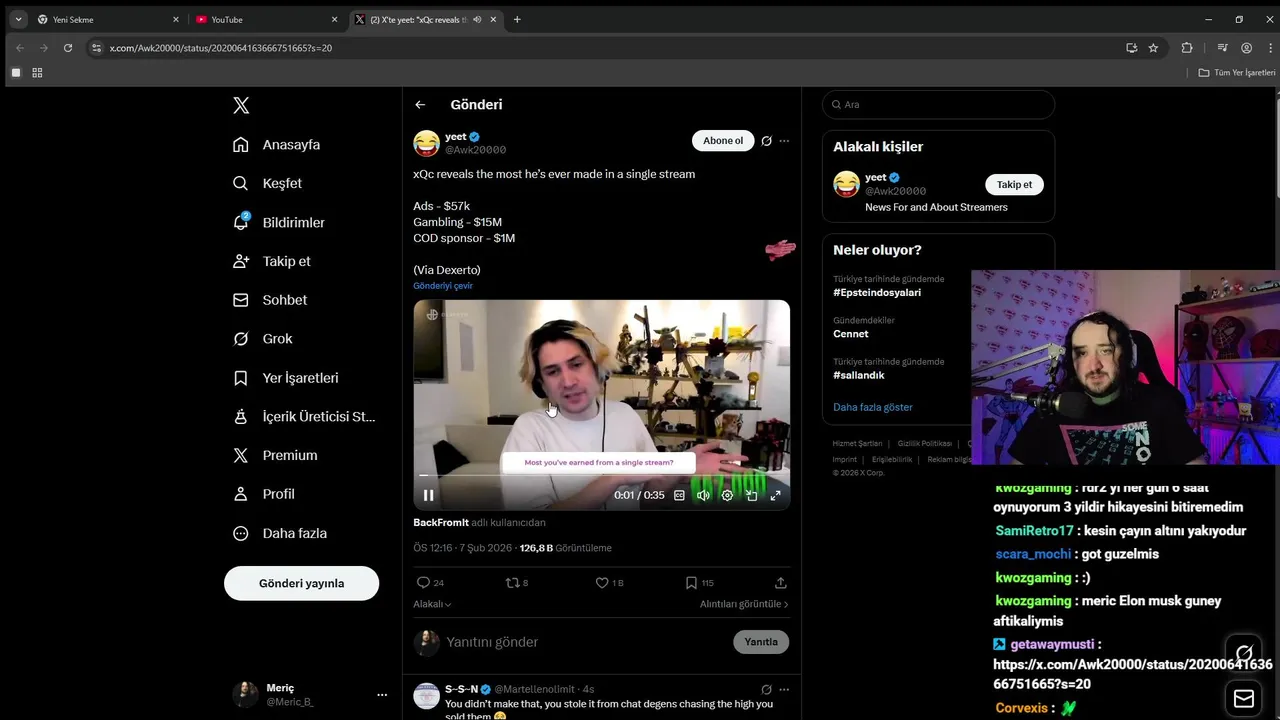Open a new browser tab
The height and width of the screenshot is (720, 1280).
(517, 19)
